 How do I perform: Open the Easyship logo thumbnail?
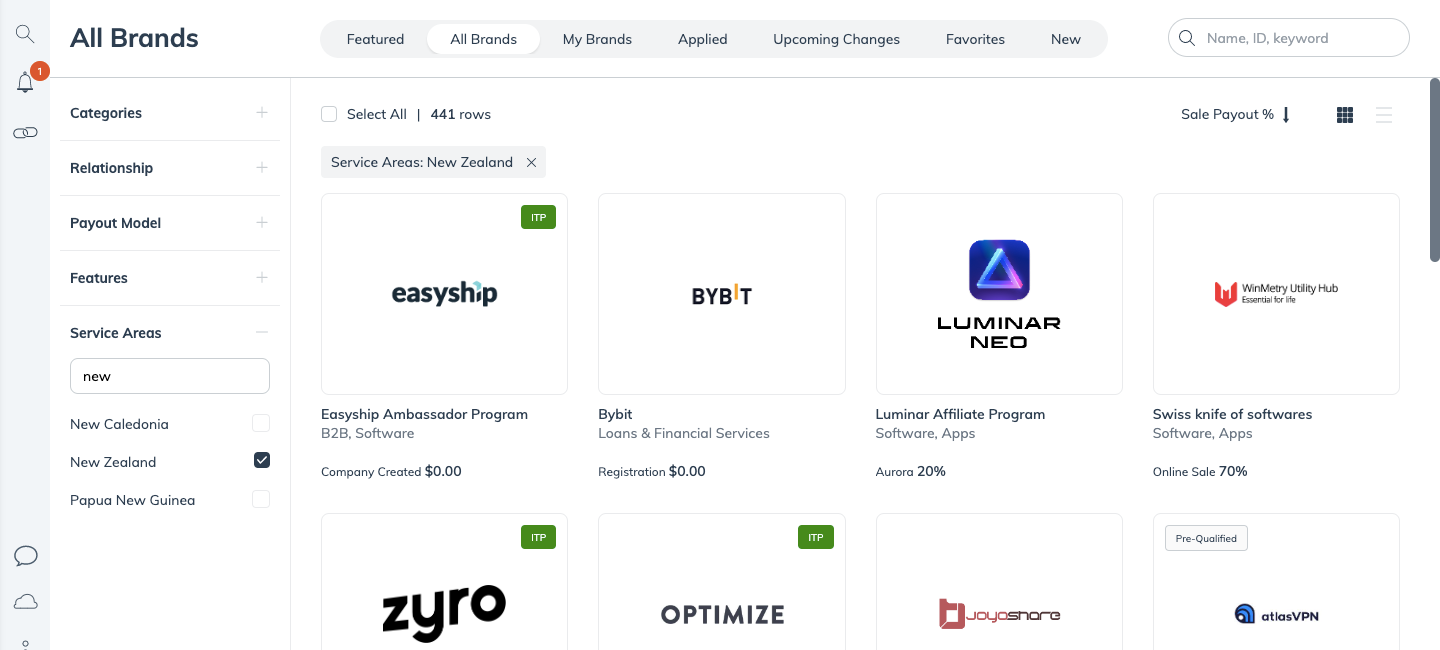444,294
